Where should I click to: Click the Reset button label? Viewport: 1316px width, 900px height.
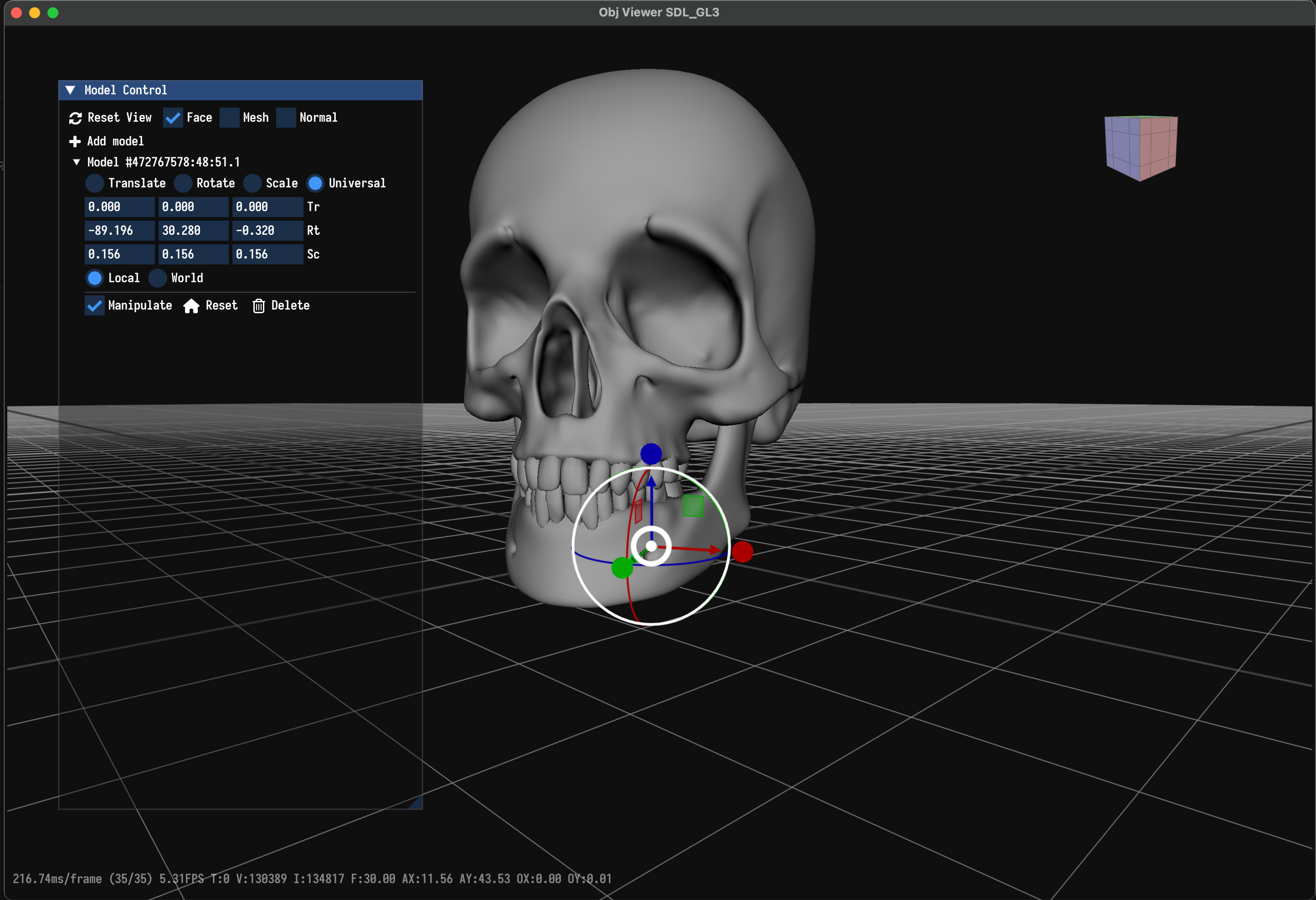coord(221,305)
